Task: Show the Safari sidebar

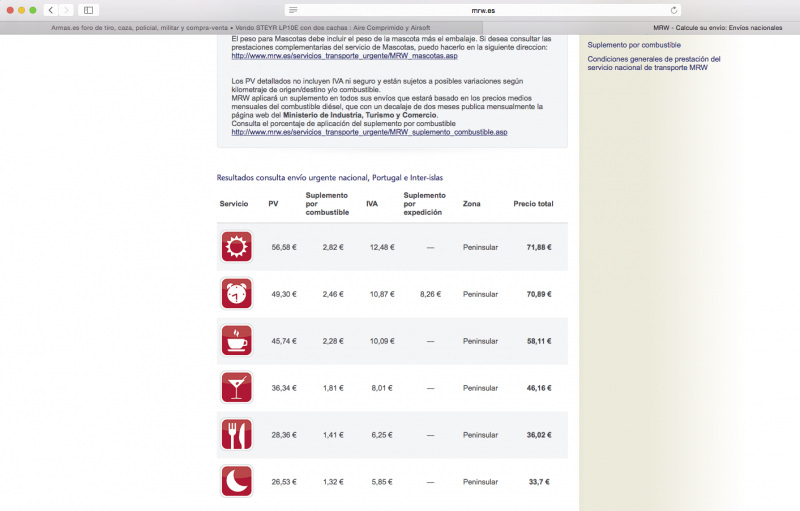Action: [x=88, y=10]
